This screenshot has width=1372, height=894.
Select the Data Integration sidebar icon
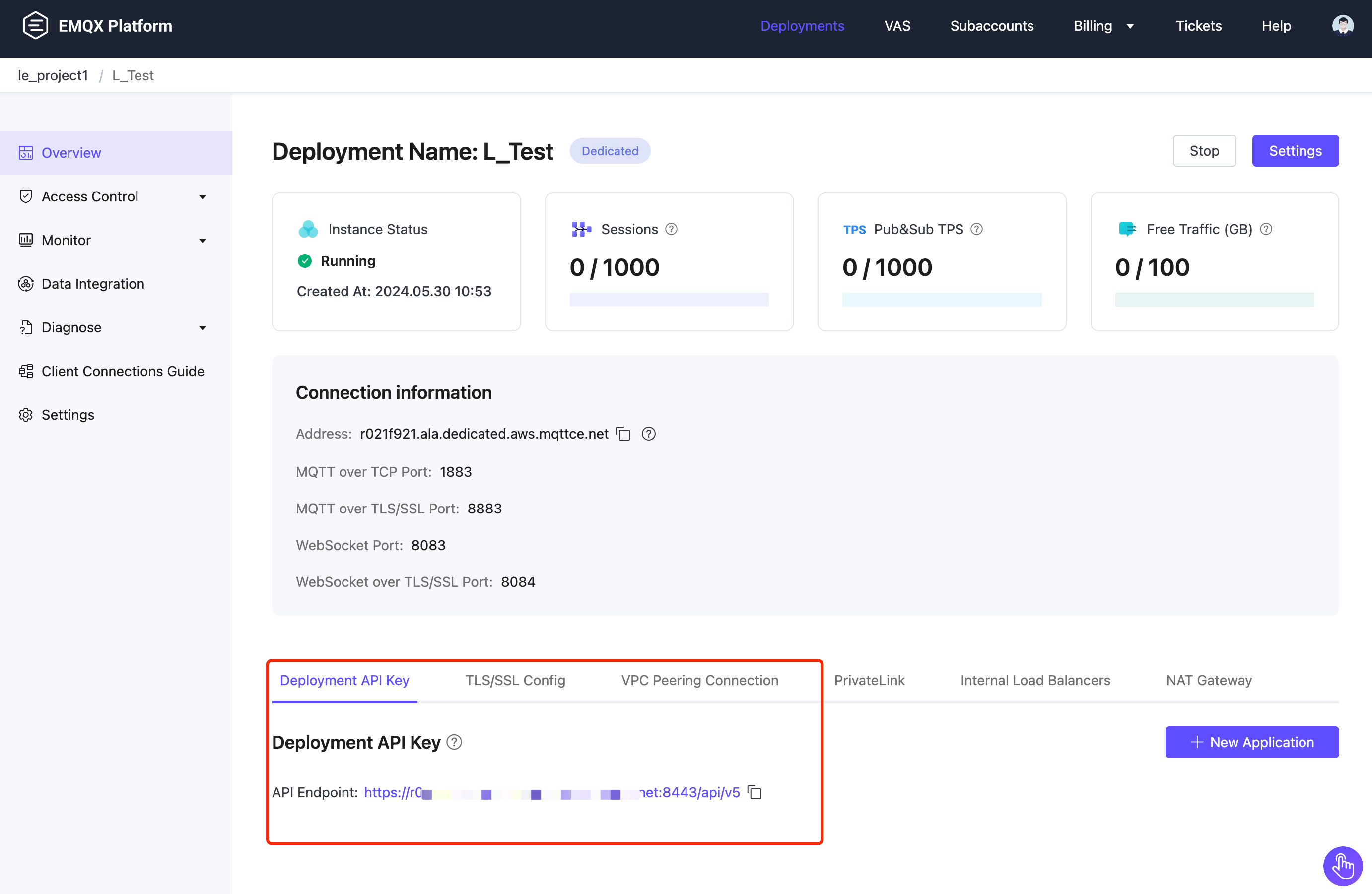[25, 283]
